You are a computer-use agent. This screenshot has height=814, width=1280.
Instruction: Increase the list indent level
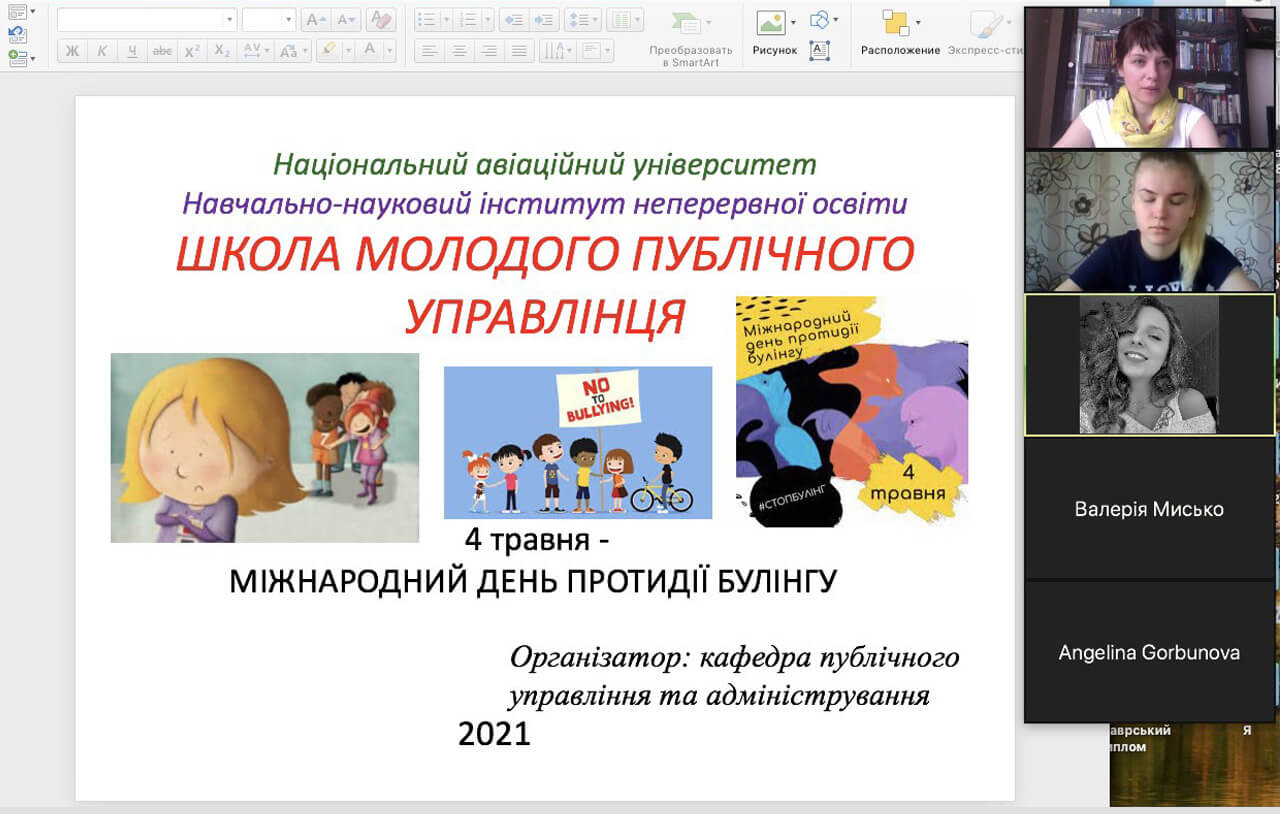click(x=545, y=20)
